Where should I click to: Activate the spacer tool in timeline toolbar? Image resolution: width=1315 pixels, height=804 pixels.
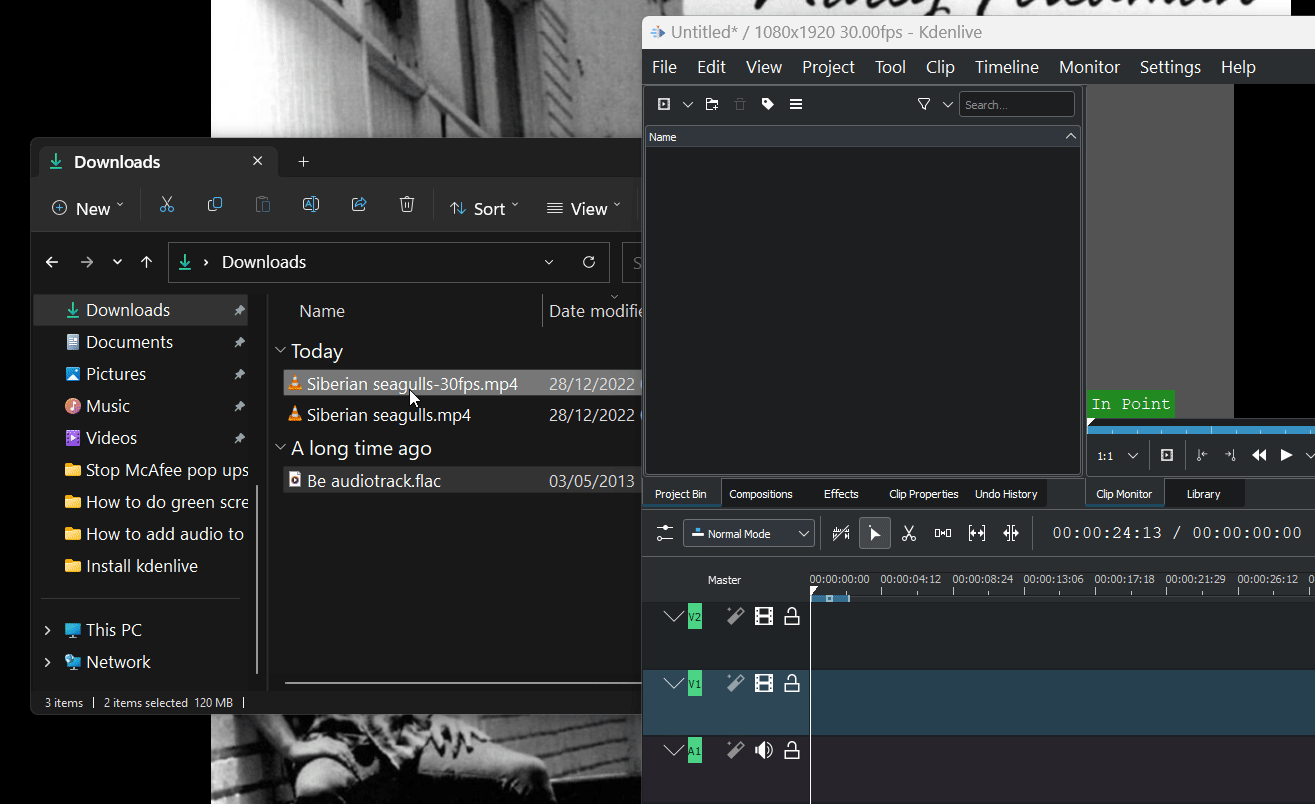coord(943,534)
